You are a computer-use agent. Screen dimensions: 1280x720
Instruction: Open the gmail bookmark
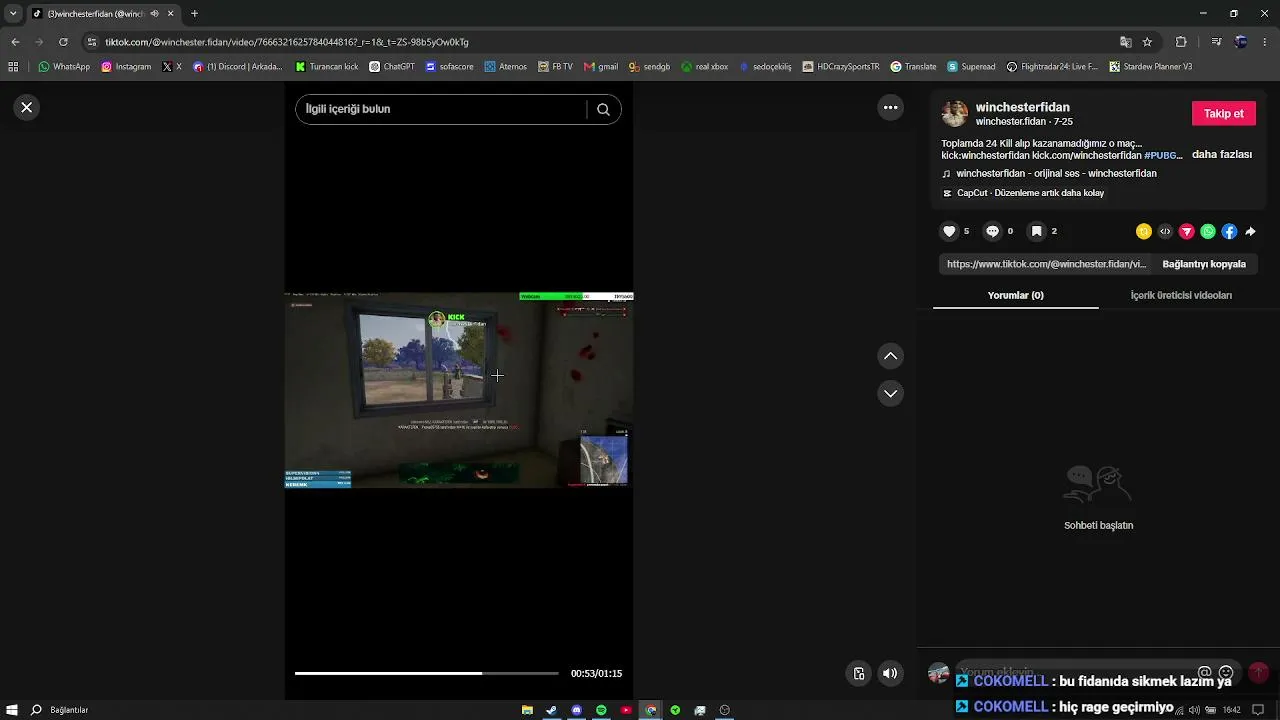pos(601,67)
